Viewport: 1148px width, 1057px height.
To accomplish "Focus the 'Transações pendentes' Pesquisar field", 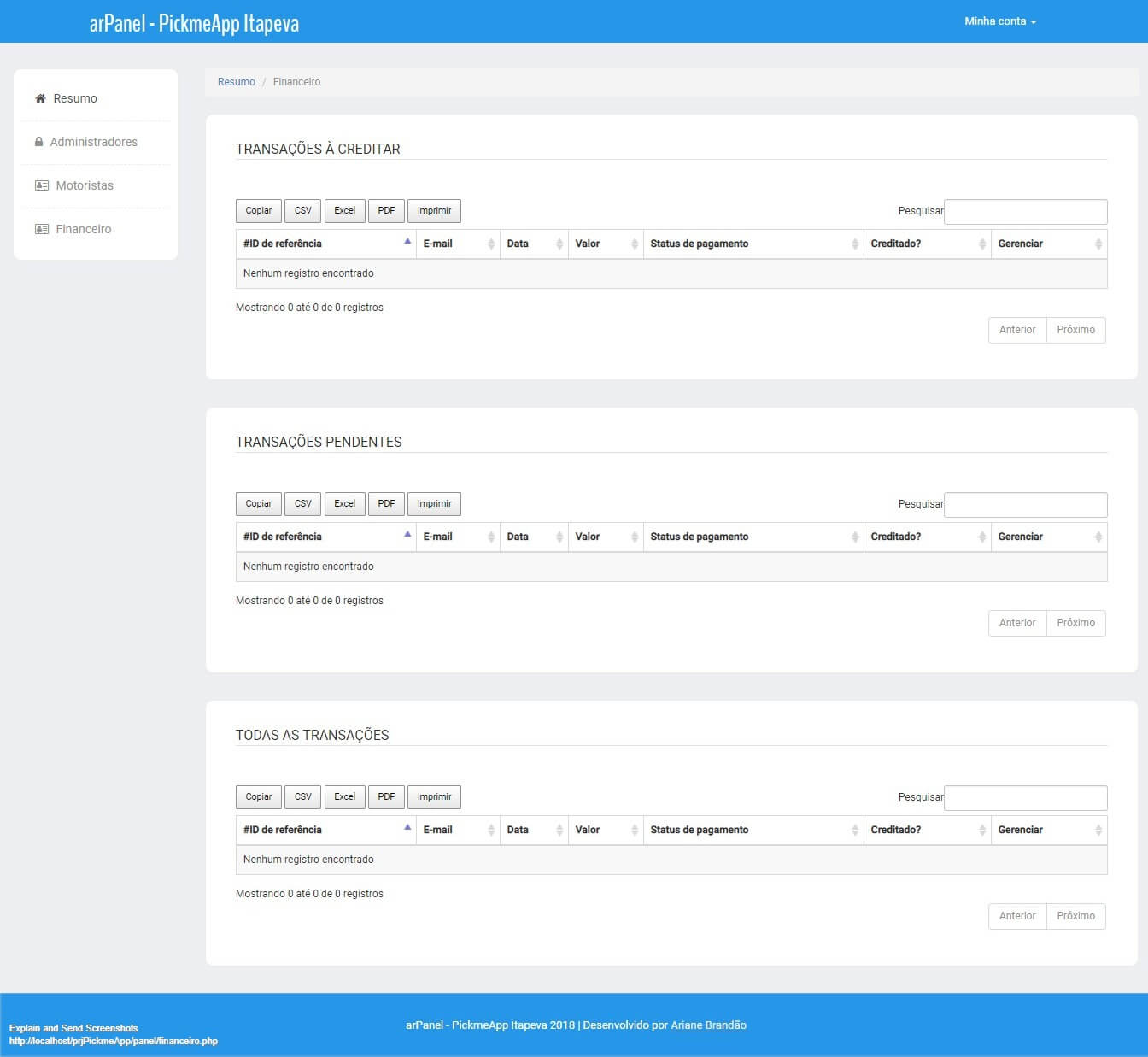I will [x=1026, y=505].
